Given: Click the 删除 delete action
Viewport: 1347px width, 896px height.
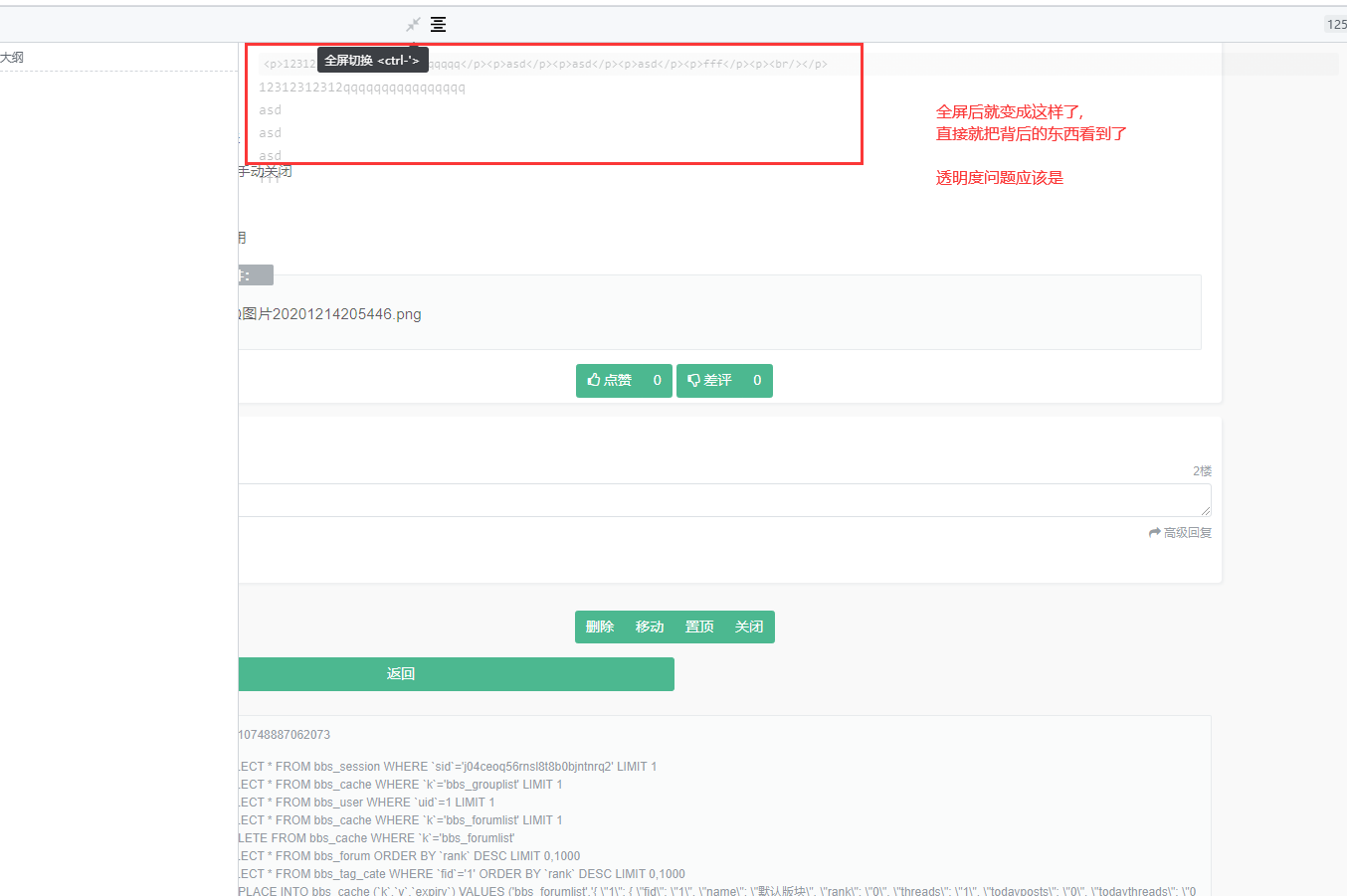Looking at the screenshot, I should [599, 627].
